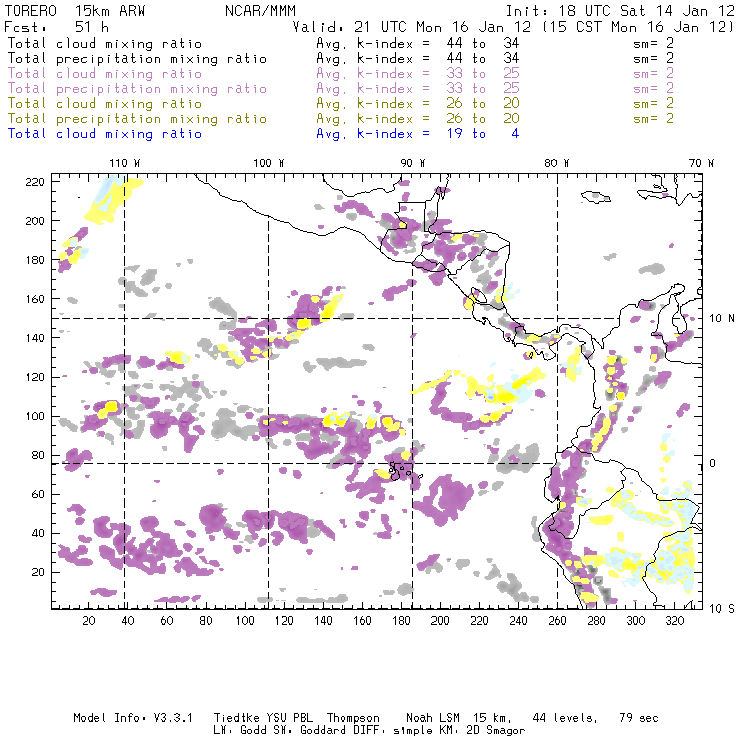Click the "80 W" longitude label
Image resolution: width=740 pixels, height=740 pixels.
[557, 163]
